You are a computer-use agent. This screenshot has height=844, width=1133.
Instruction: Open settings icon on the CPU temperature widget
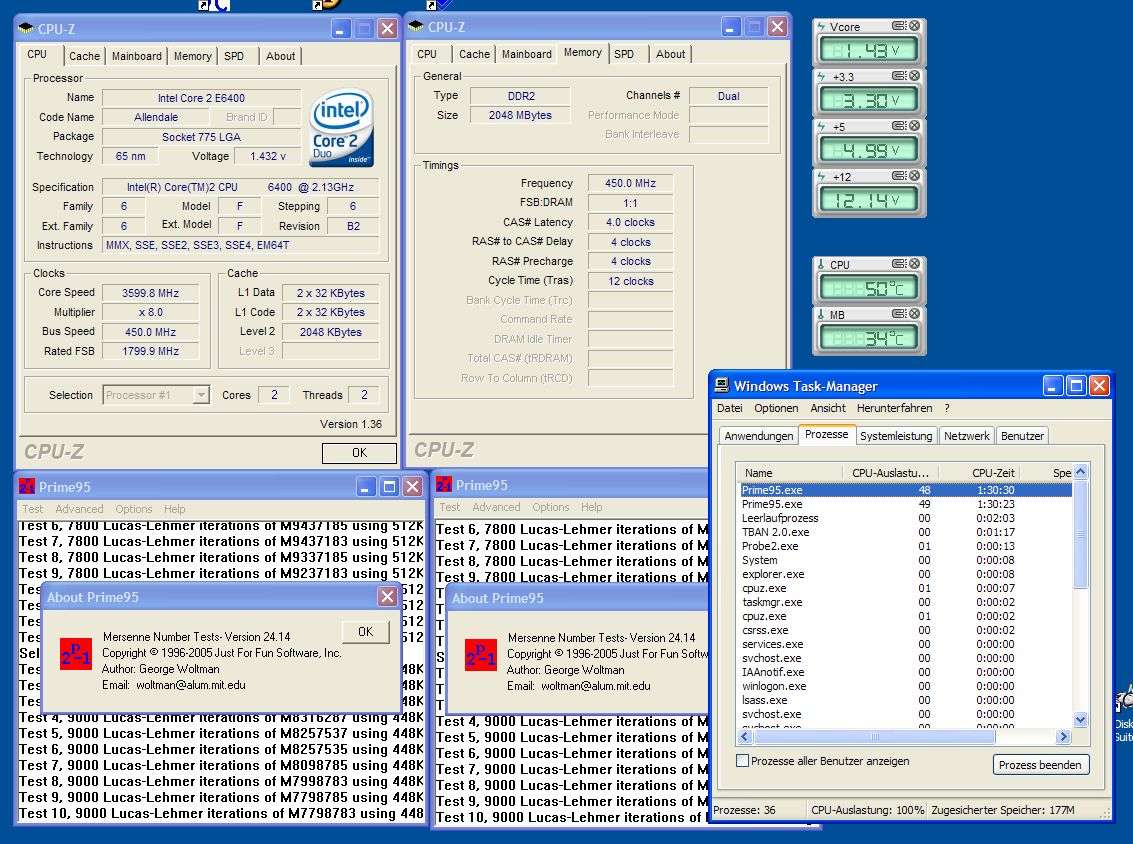pyautogui.click(x=899, y=264)
